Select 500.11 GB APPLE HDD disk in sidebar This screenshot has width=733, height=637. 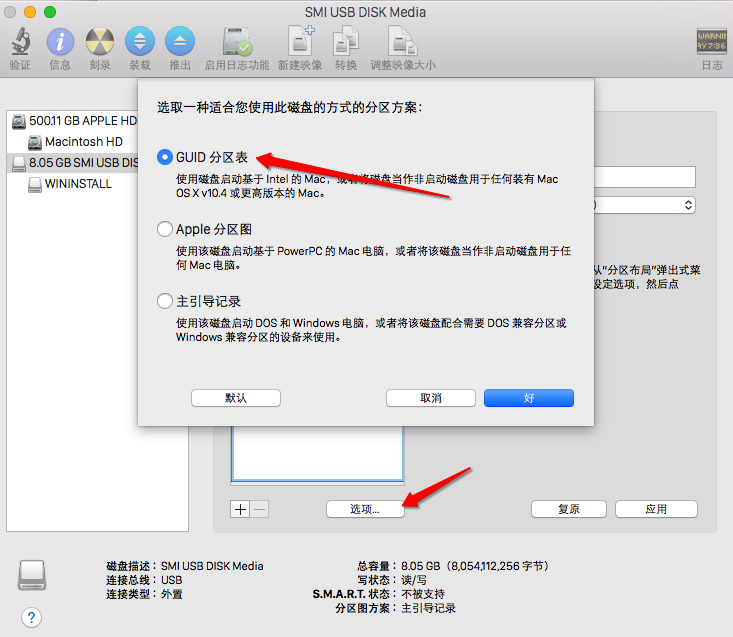[x=73, y=121]
